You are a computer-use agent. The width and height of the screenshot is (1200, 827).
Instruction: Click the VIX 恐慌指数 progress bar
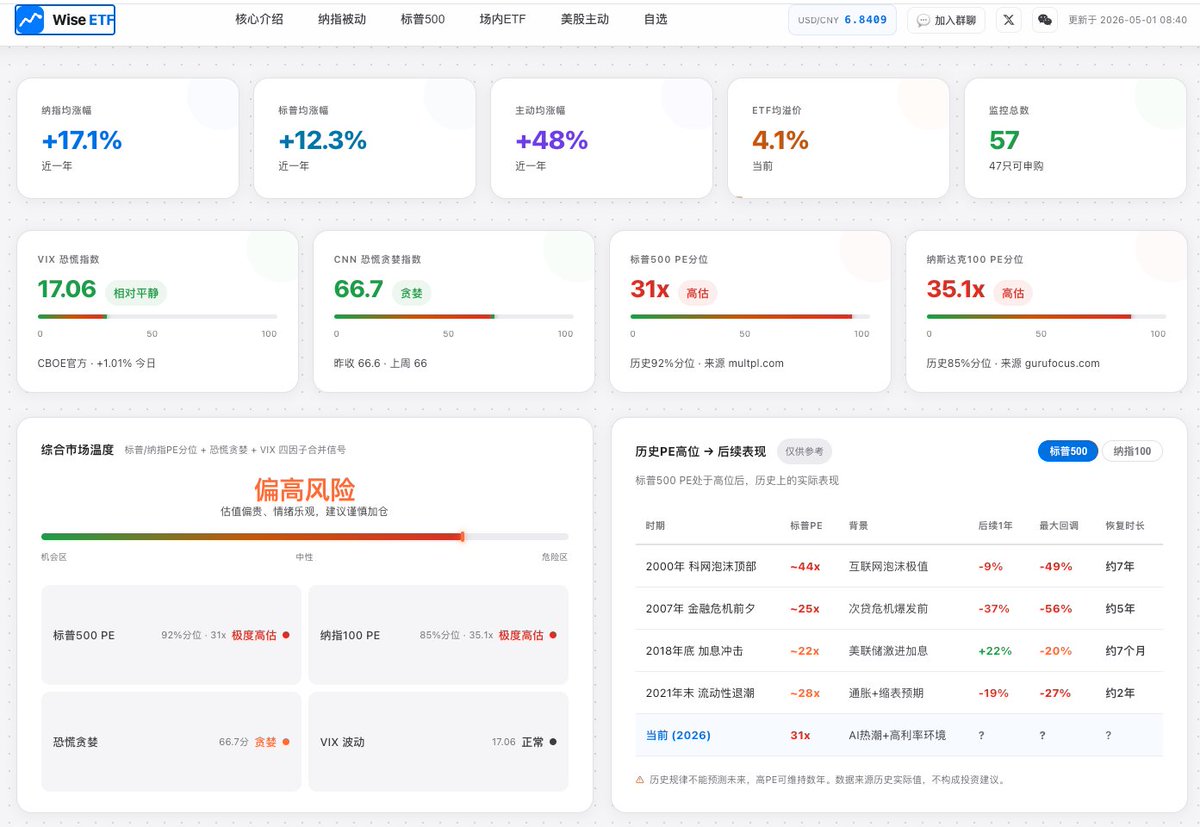pos(158,317)
